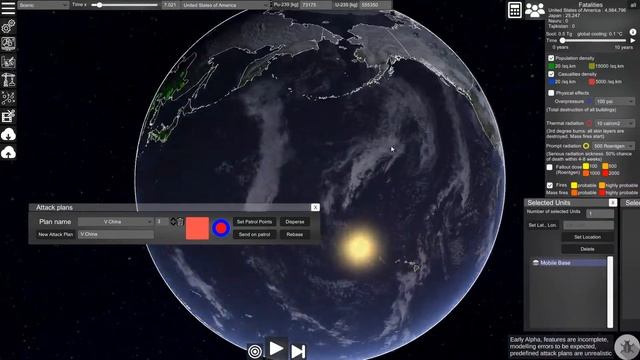Start simulation with the play button
The image size is (640, 360).
coord(276,349)
